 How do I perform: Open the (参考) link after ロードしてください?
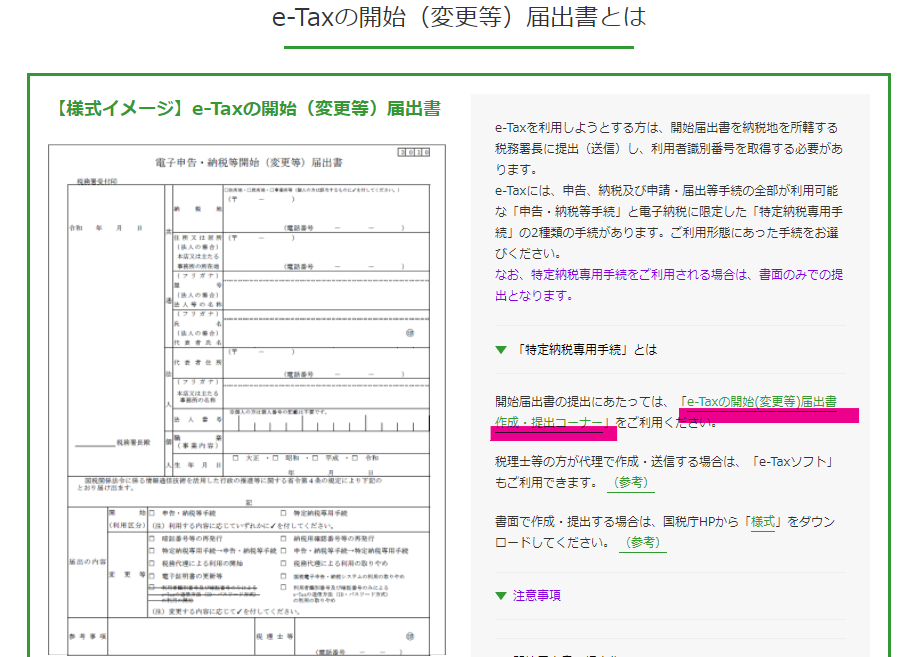point(643,542)
